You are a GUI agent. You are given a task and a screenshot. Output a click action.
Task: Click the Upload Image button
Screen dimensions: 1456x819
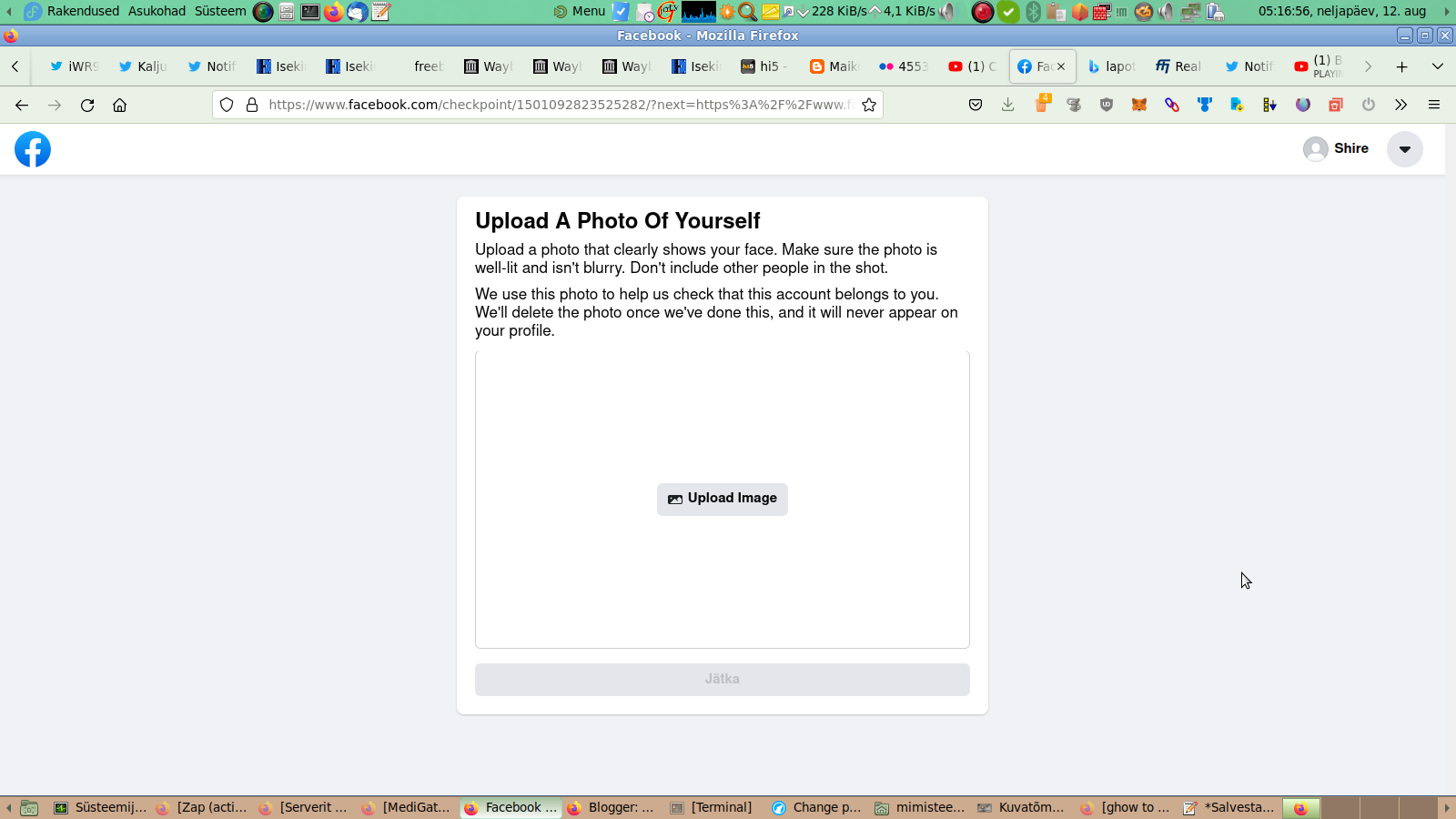(723, 499)
